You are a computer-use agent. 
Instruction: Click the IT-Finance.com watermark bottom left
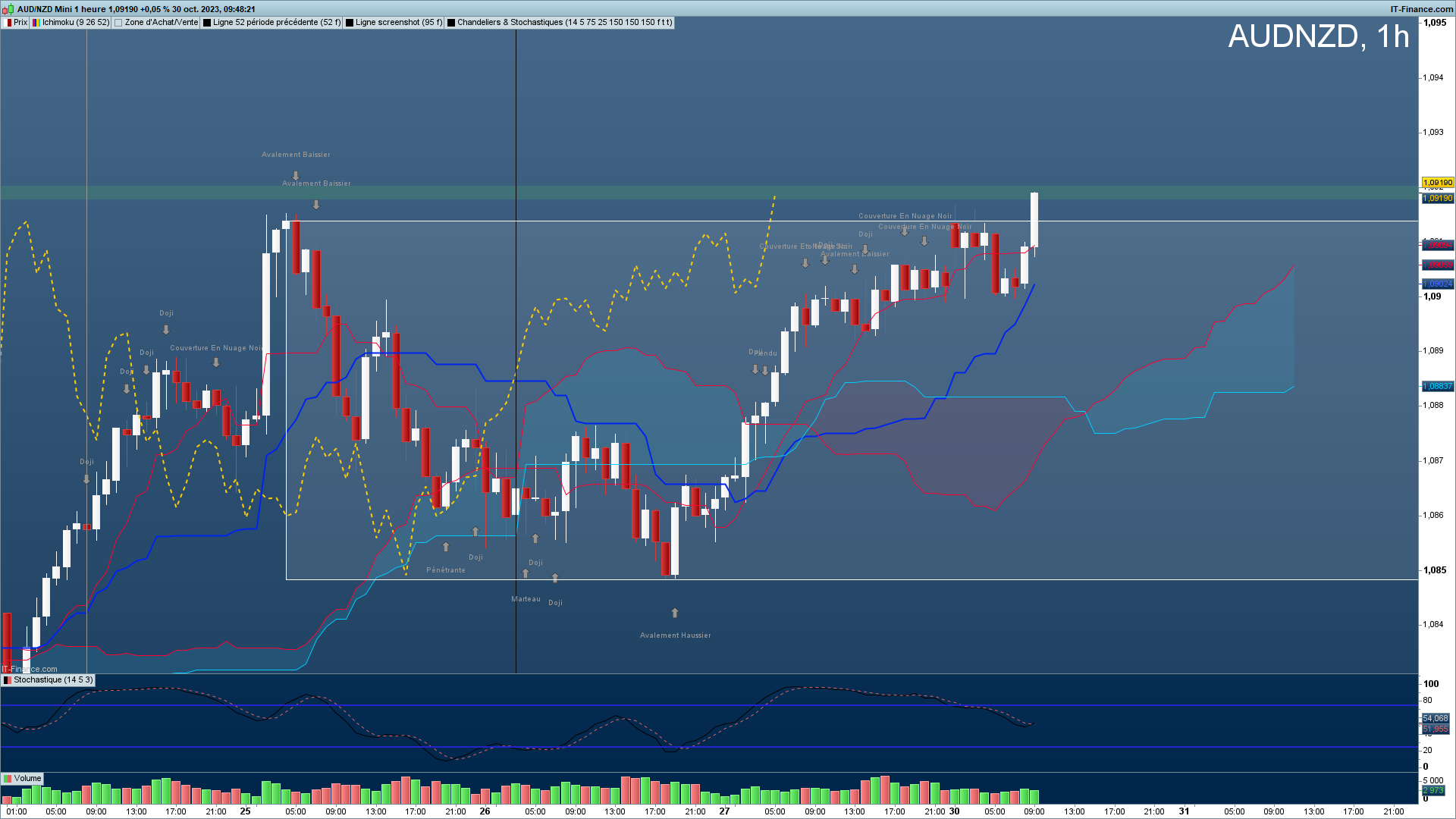click(x=30, y=669)
